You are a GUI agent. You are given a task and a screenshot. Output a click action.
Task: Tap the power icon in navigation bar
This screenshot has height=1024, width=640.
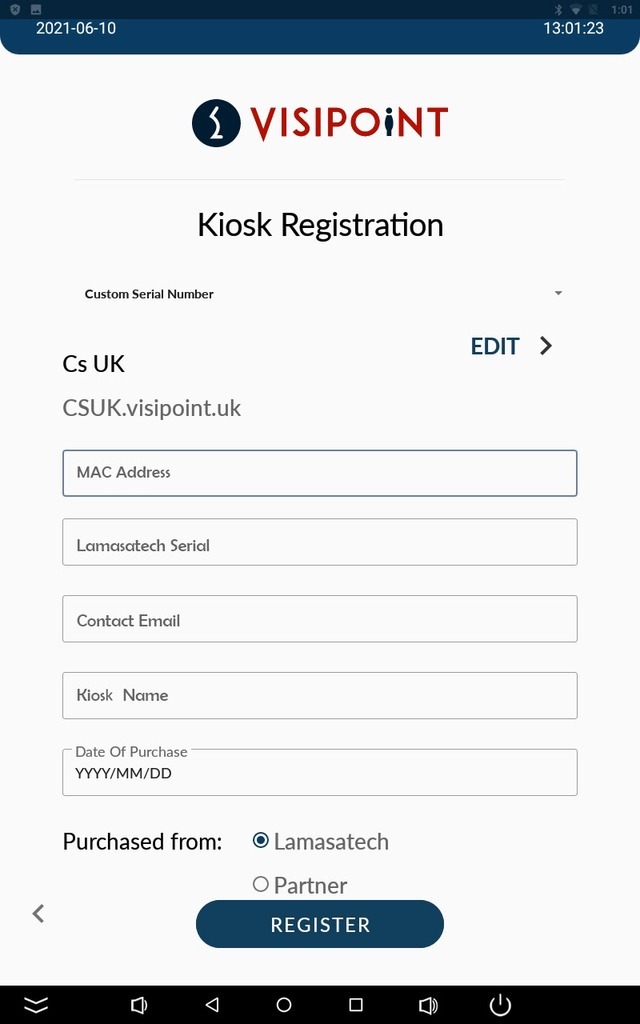tap(500, 1004)
